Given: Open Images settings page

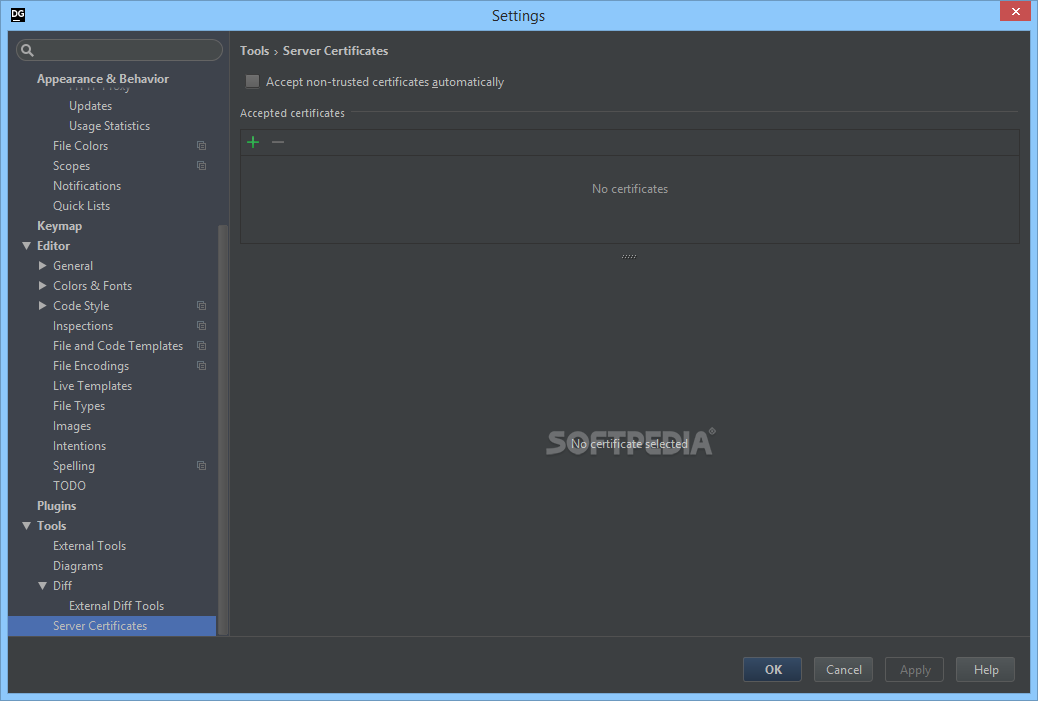Looking at the screenshot, I should [72, 426].
